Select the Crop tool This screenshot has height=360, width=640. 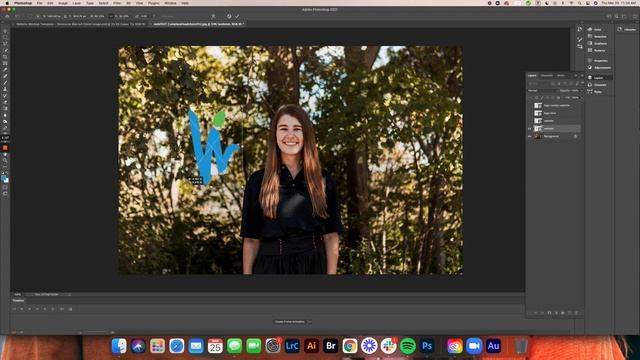pos(5,57)
